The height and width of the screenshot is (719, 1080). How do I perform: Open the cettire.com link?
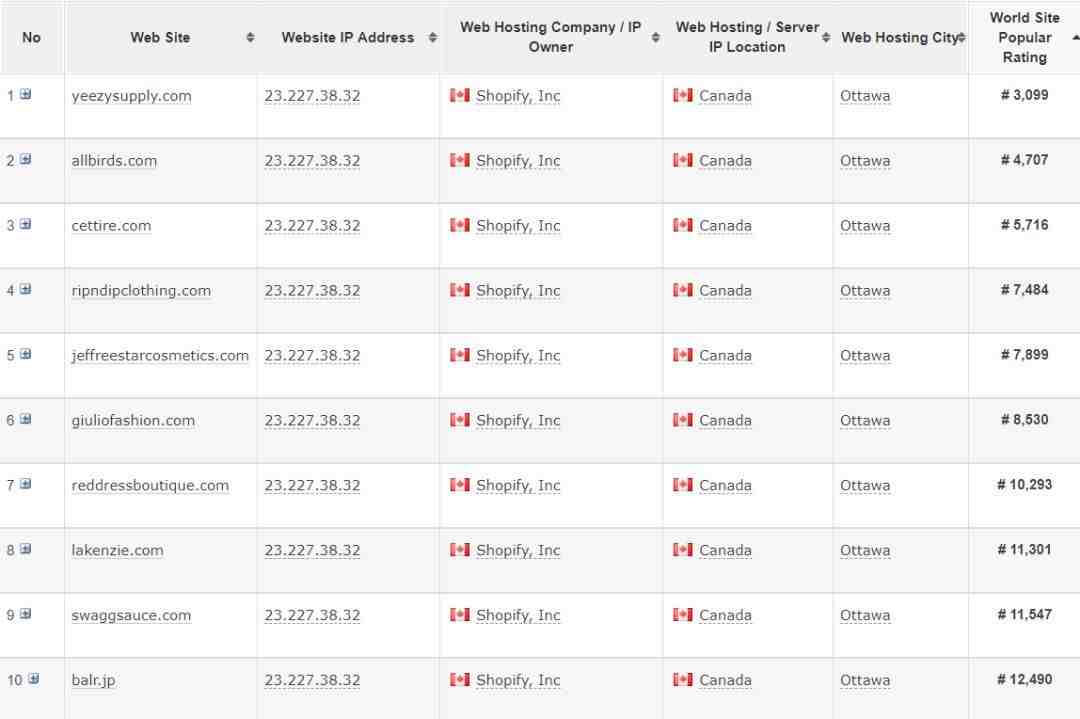click(112, 225)
